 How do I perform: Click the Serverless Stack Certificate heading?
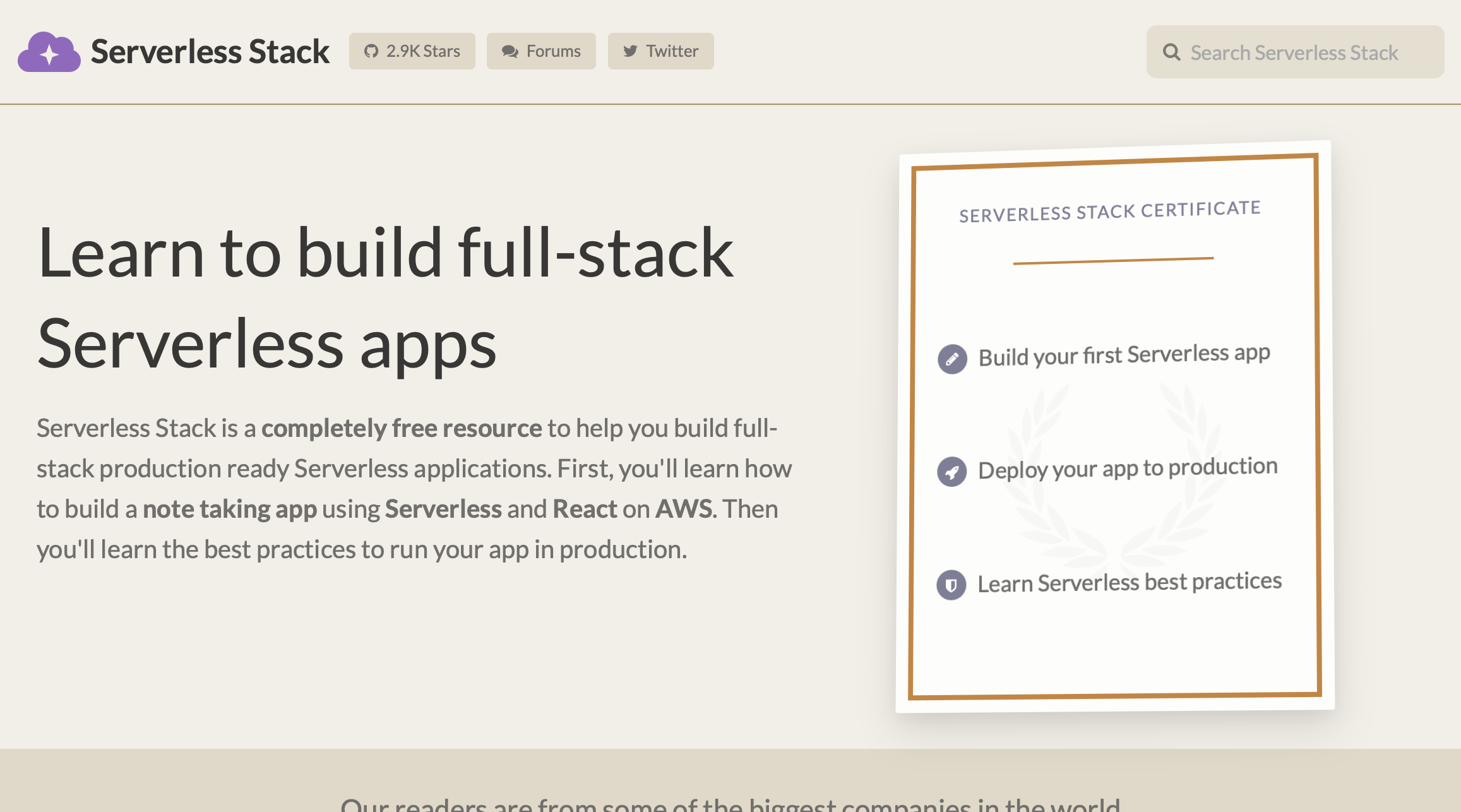coord(1109,212)
